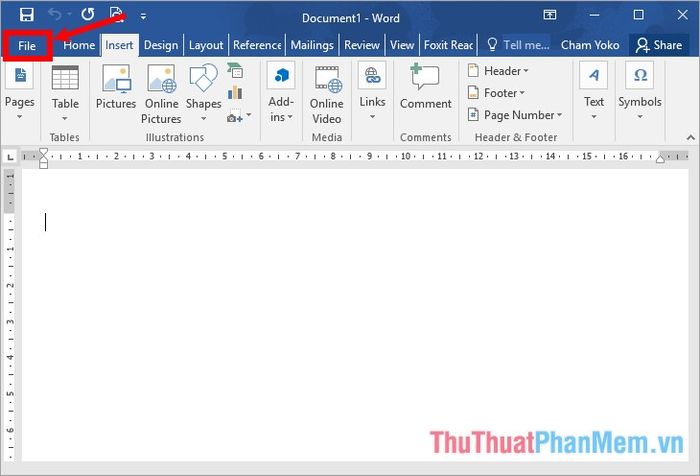Open the File tab
Image resolution: width=700 pixels, height=476 pixels.
point(27,46)
